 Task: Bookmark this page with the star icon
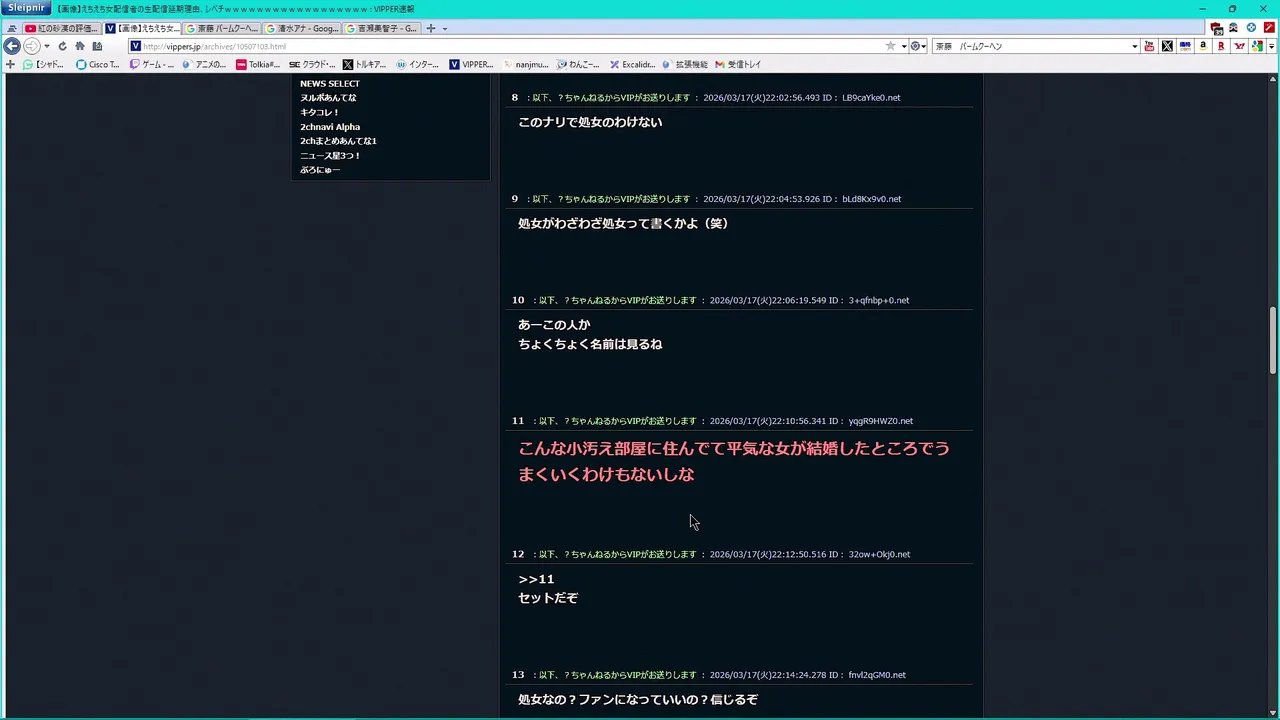coord(890,46)
